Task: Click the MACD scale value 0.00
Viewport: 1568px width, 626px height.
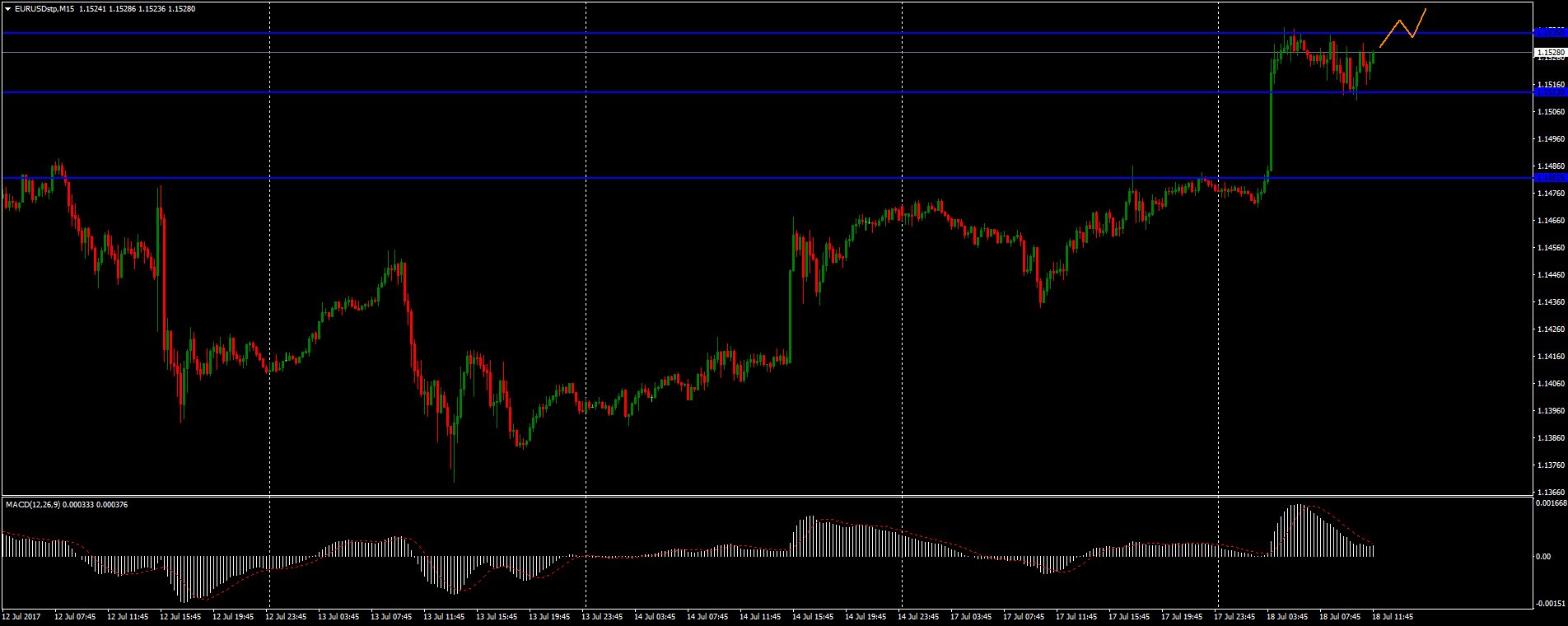Action: (1544, 557)
